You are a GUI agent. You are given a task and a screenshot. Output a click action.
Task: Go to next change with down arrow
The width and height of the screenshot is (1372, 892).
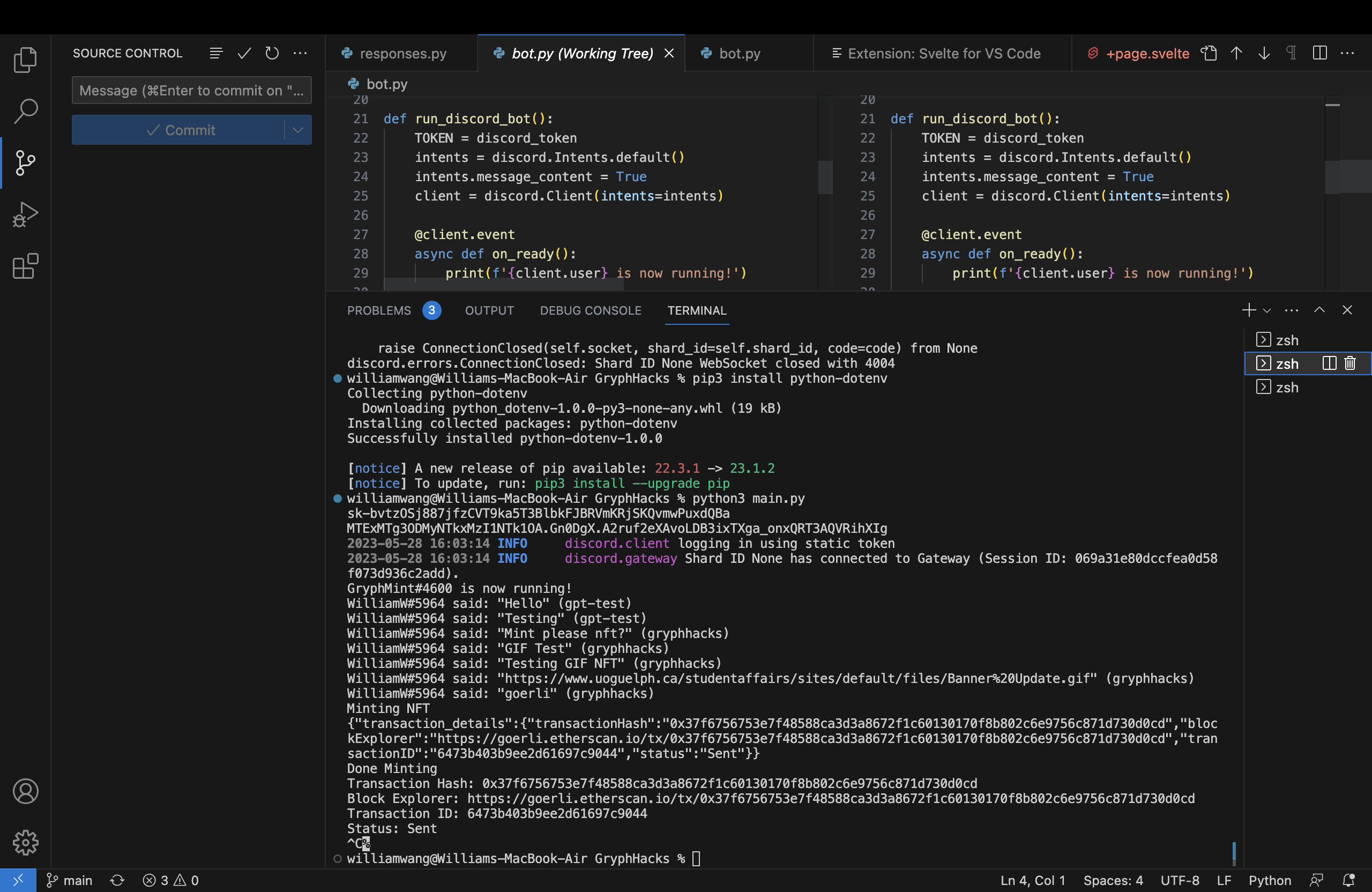[1264, 53]
